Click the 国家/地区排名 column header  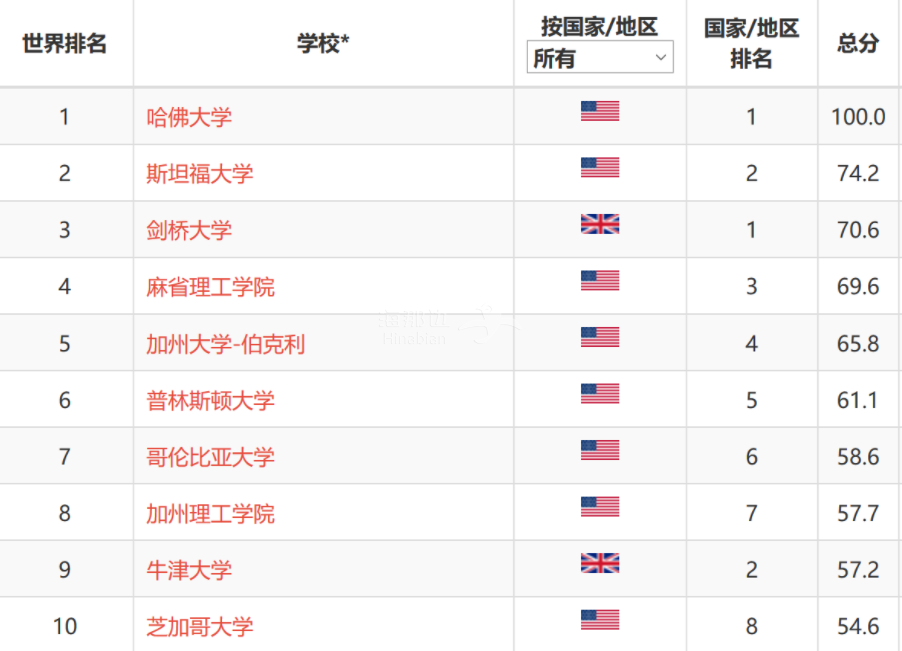coord(751,44)
